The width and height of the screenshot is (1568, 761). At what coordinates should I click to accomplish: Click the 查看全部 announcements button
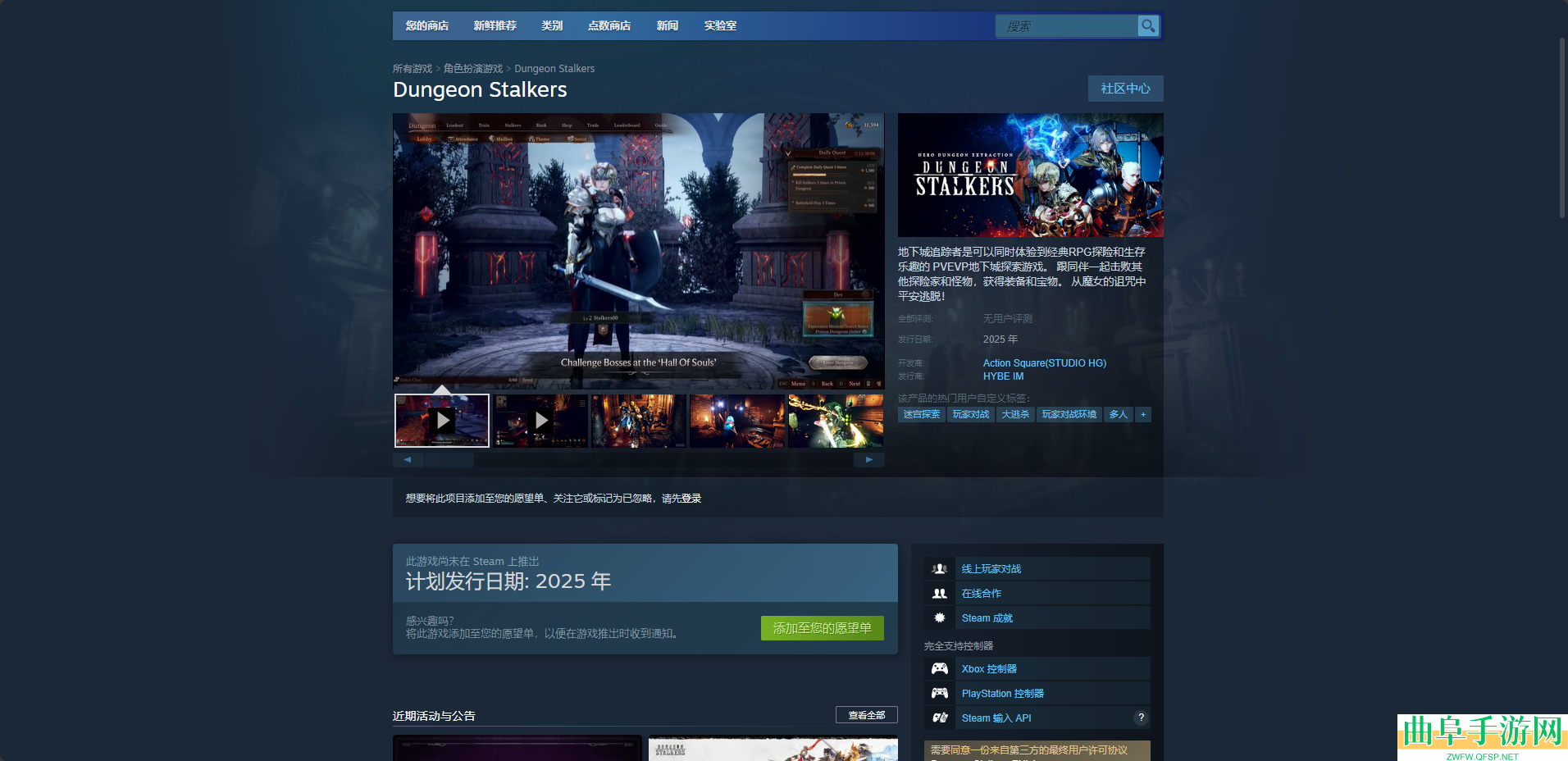(x=867, y=715)
